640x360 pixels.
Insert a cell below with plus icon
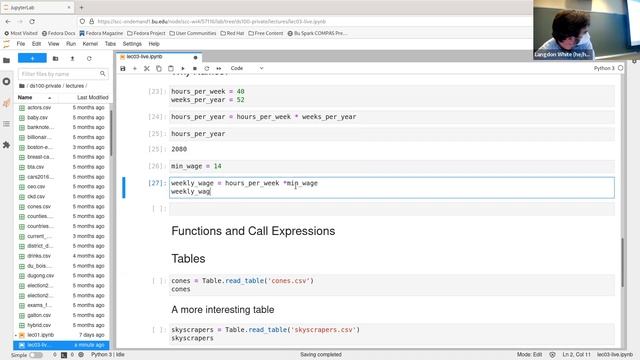[135, 69]
